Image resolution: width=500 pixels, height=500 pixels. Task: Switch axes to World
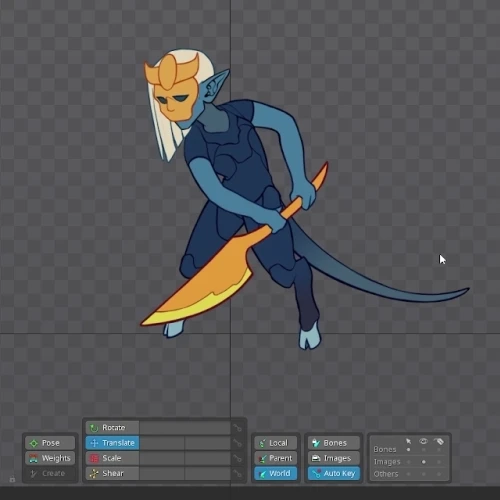coord(276,473)
